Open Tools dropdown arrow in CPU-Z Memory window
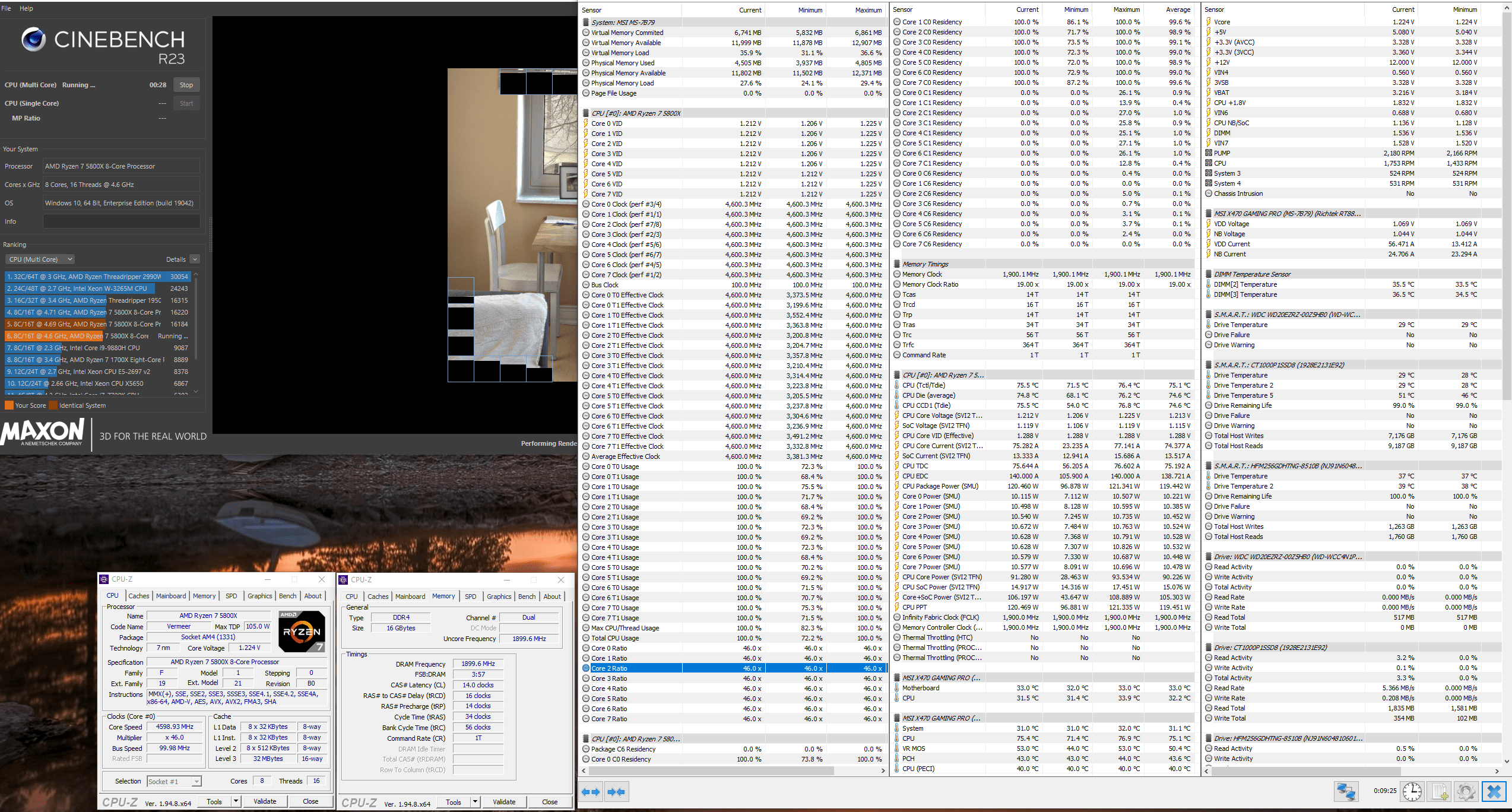1512x812 pixels. pos(475,802)
